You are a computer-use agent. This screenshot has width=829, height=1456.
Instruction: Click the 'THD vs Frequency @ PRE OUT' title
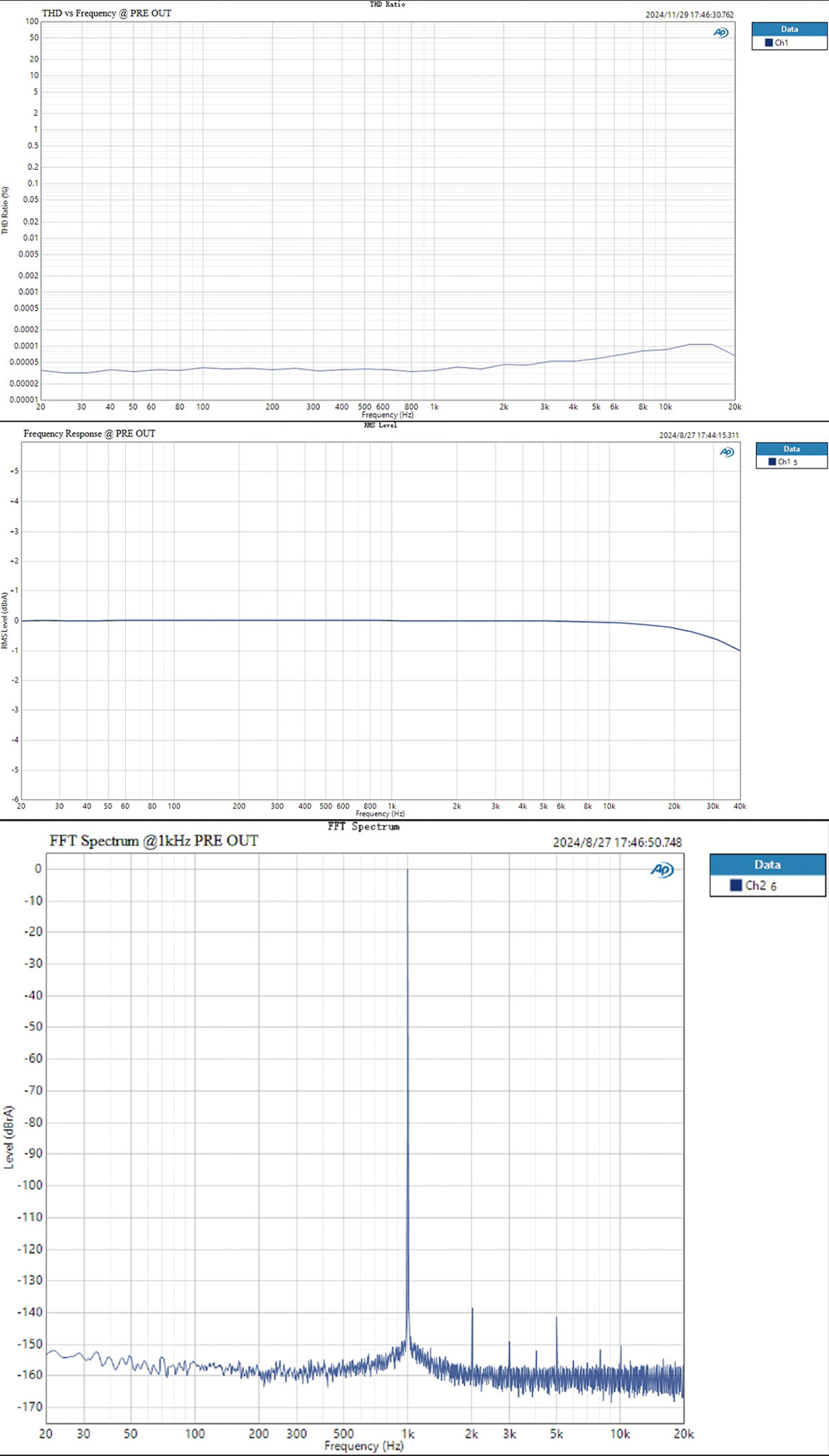coord(107,13)
